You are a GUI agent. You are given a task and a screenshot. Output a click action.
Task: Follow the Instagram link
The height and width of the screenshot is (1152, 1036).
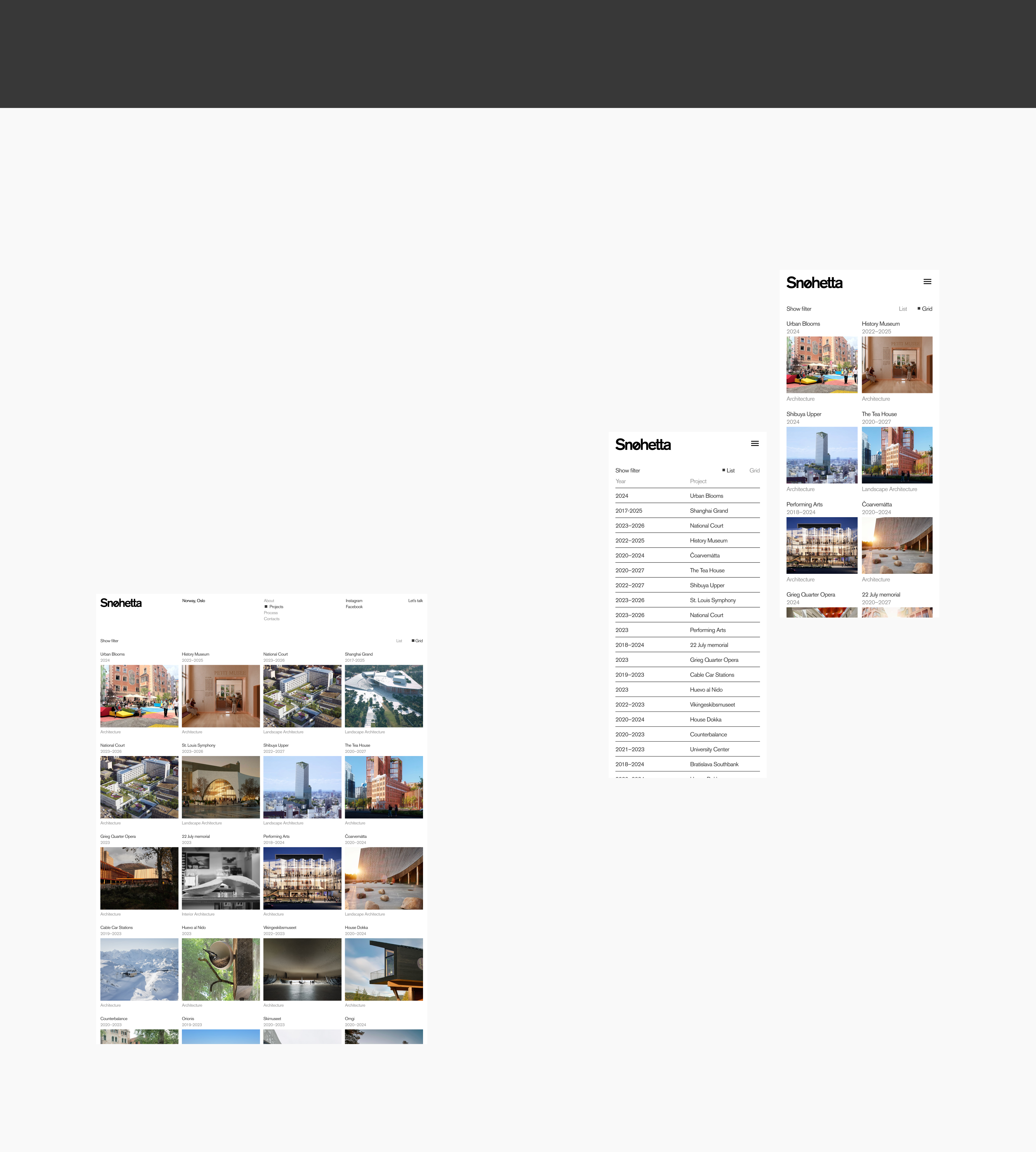pos(353,601)
